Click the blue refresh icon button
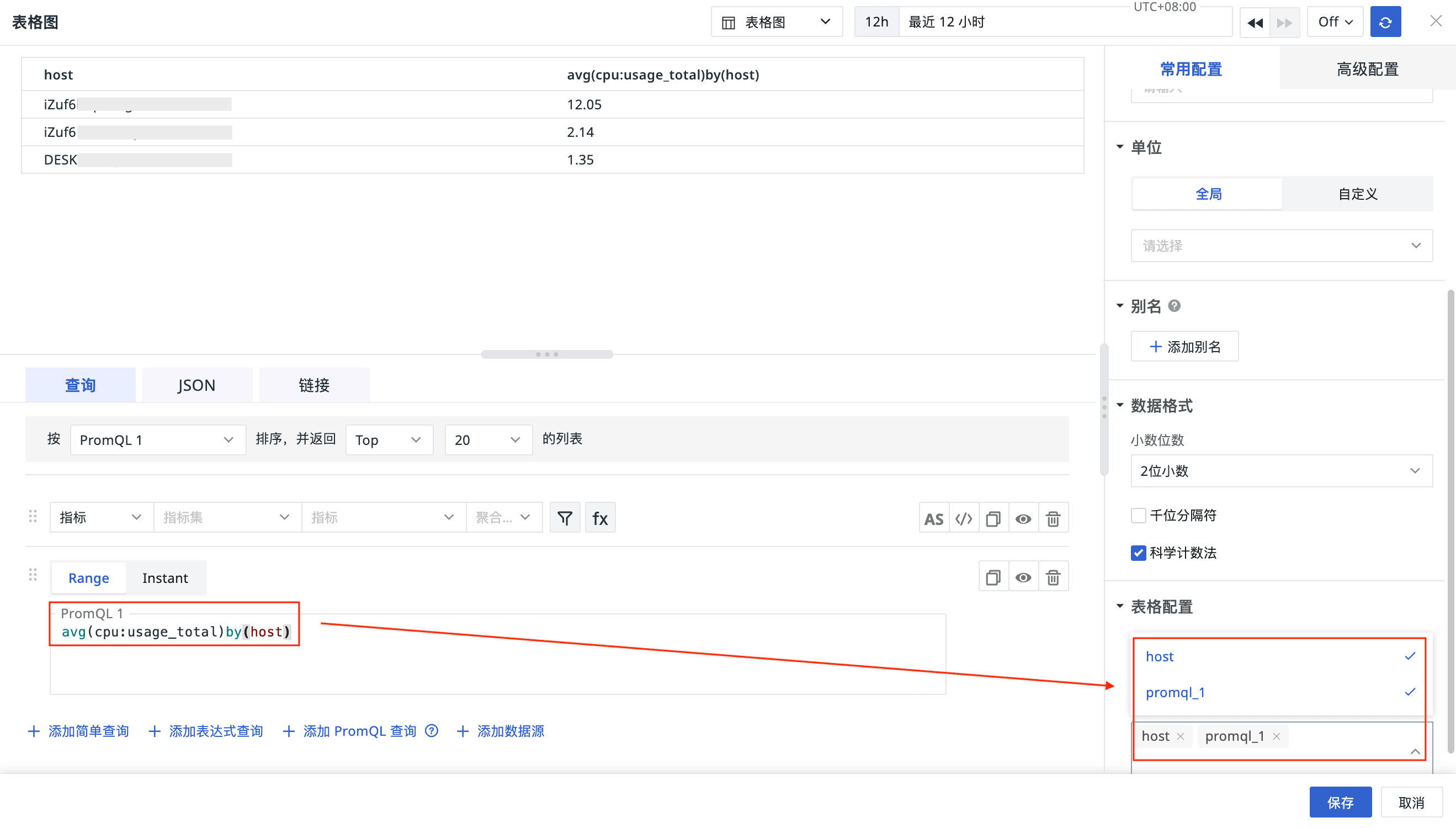The image size is (1456, 828). (x=1385, y=22)
